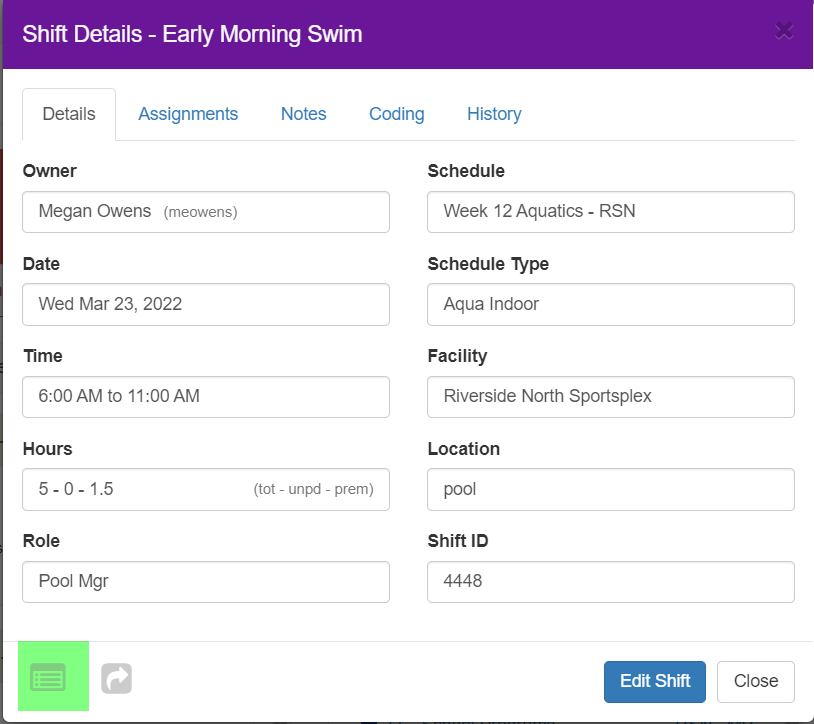Click the Facility field Riverside North Sportsplex
This screenshot has height=724, width=814.
[611, 397]
